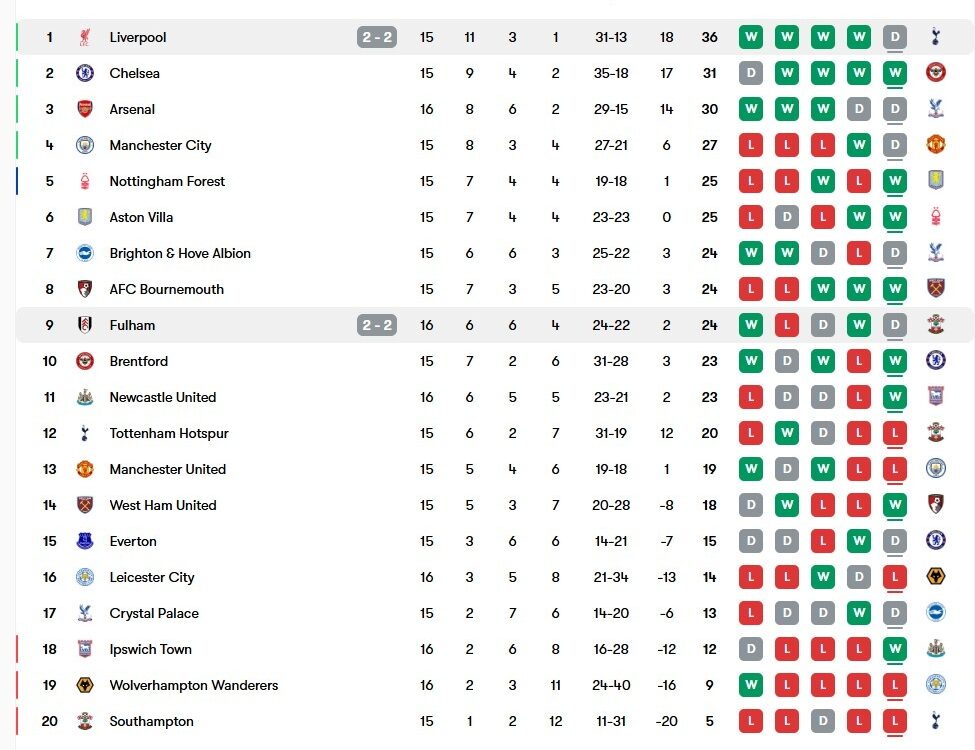Select the Wolverhampton Wanderers team name

click(x=193, y=685)
